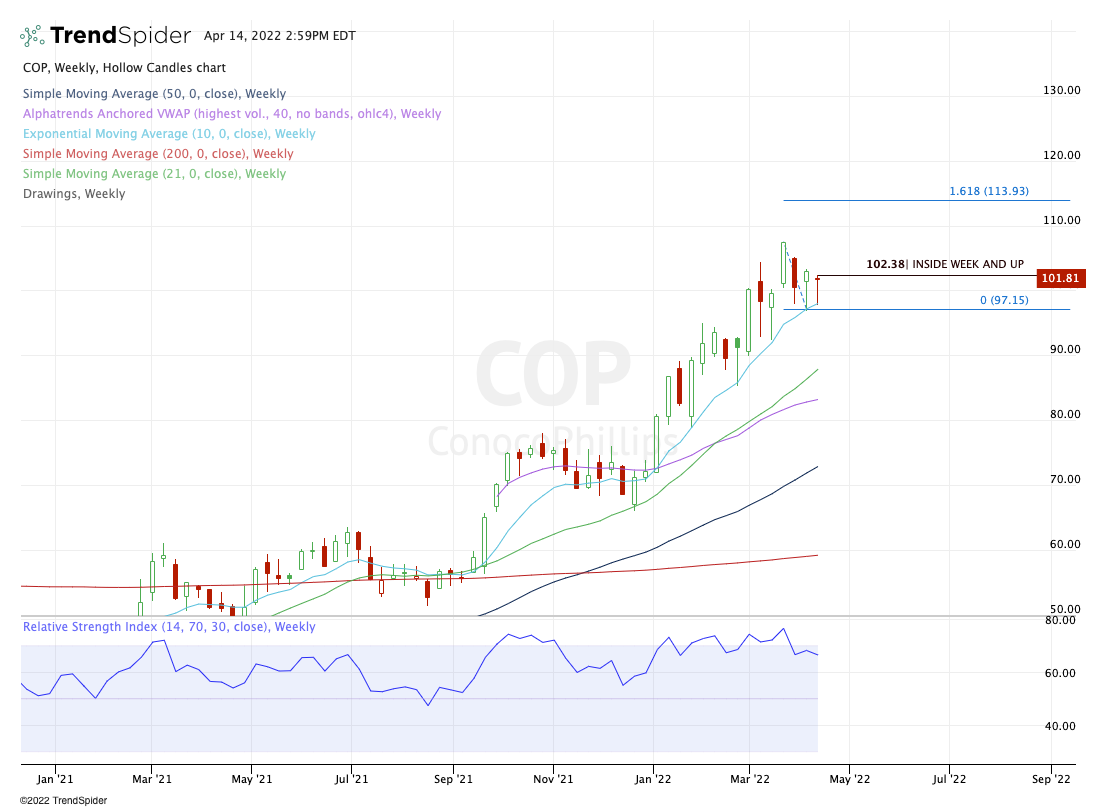Select the Simple Moving Average (200) legend entry

coord(158,153)
